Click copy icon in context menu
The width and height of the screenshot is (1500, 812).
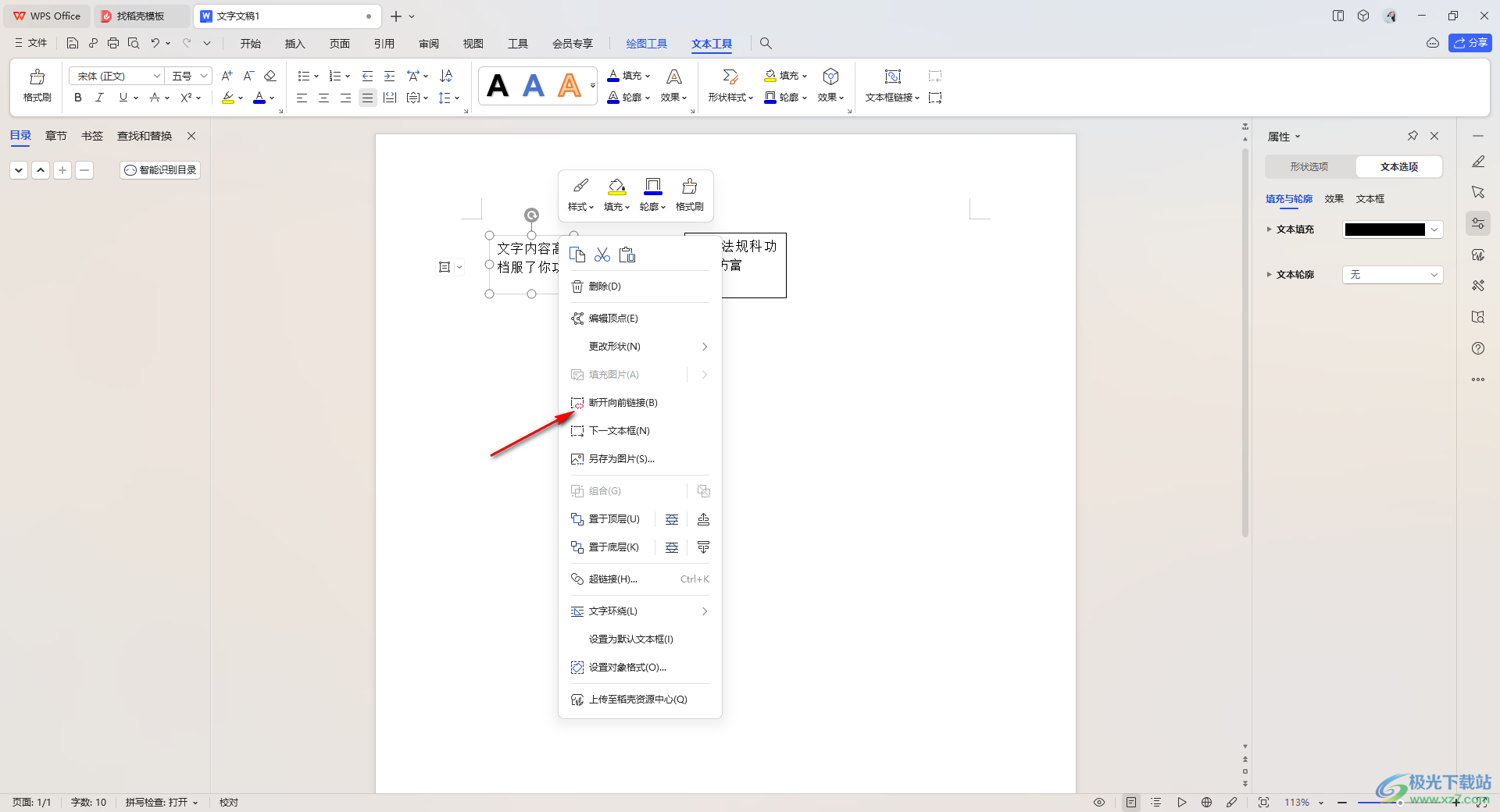tap(577, 255)
